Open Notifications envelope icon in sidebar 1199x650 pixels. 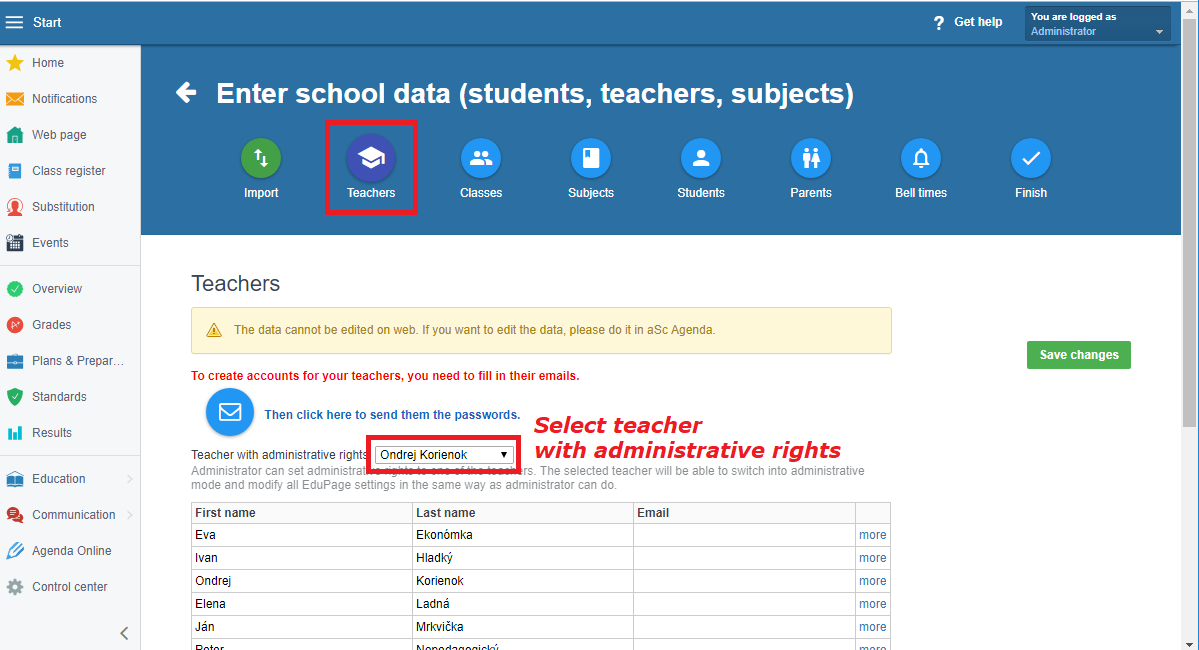pos(15,99)
